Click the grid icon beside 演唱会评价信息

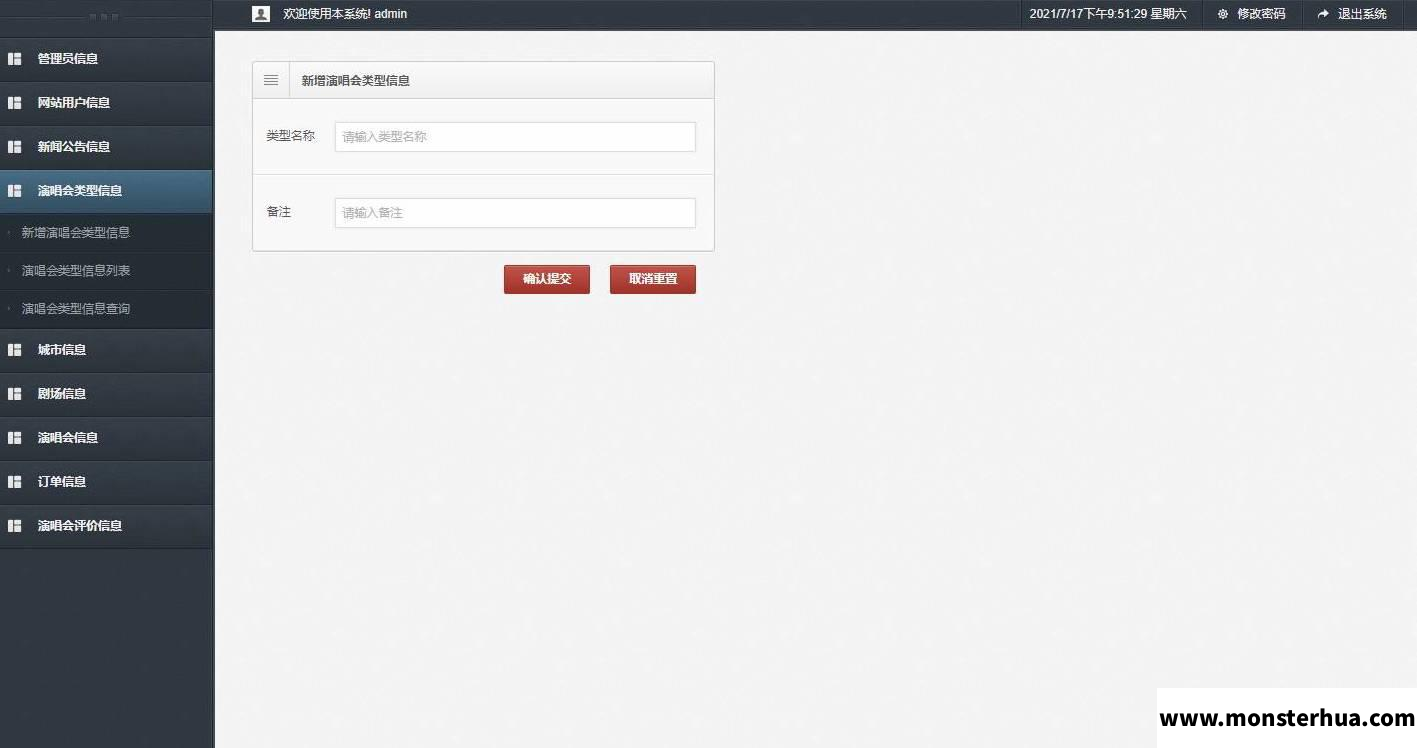tap(15, 526)
